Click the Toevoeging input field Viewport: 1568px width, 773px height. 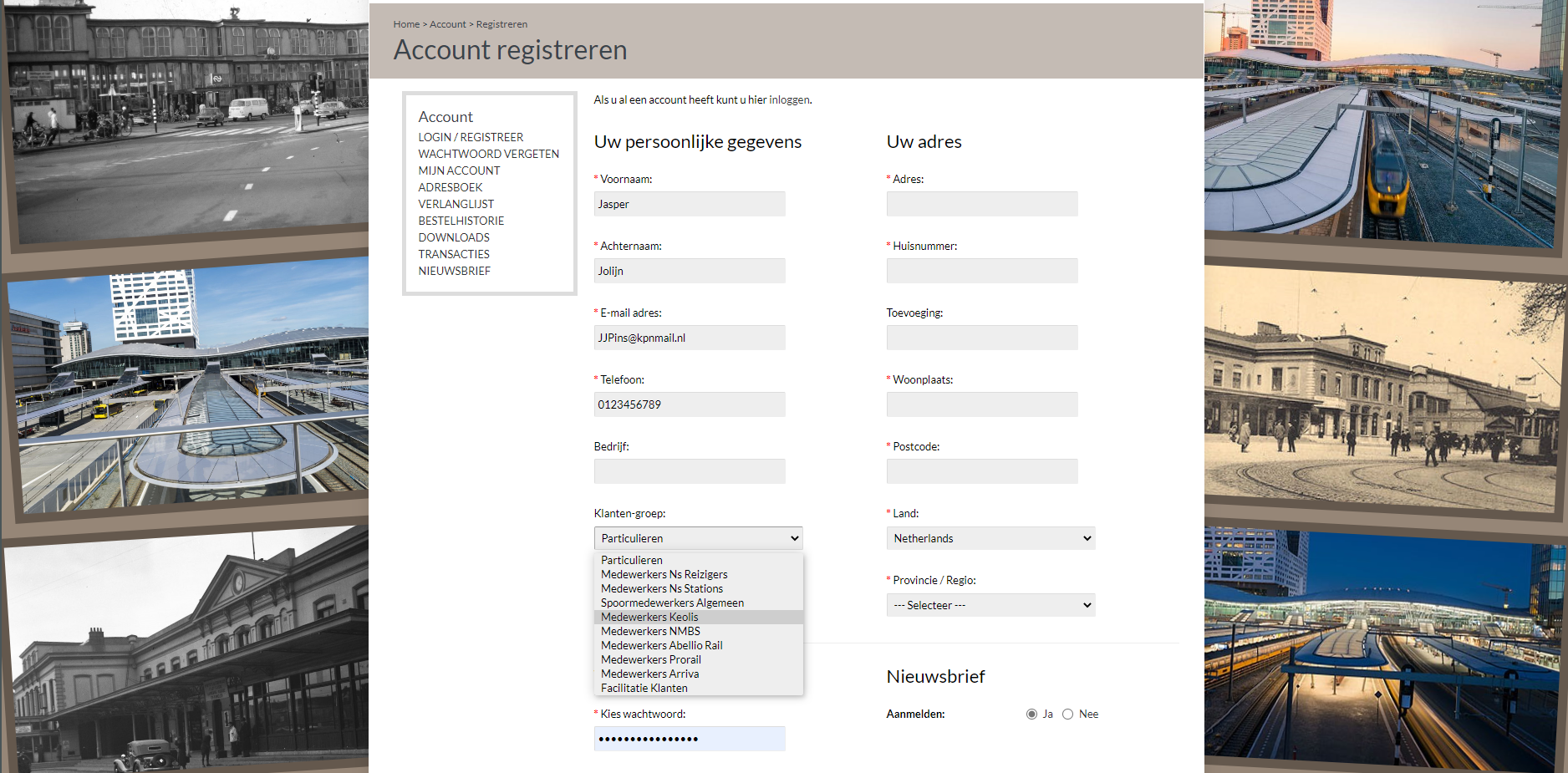point(982,338)
